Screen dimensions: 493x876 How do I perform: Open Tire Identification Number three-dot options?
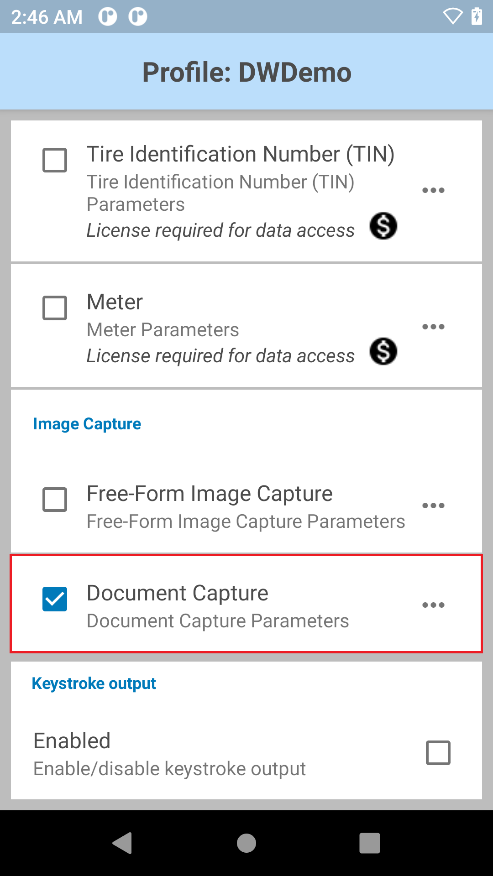[x=433, y=191]
